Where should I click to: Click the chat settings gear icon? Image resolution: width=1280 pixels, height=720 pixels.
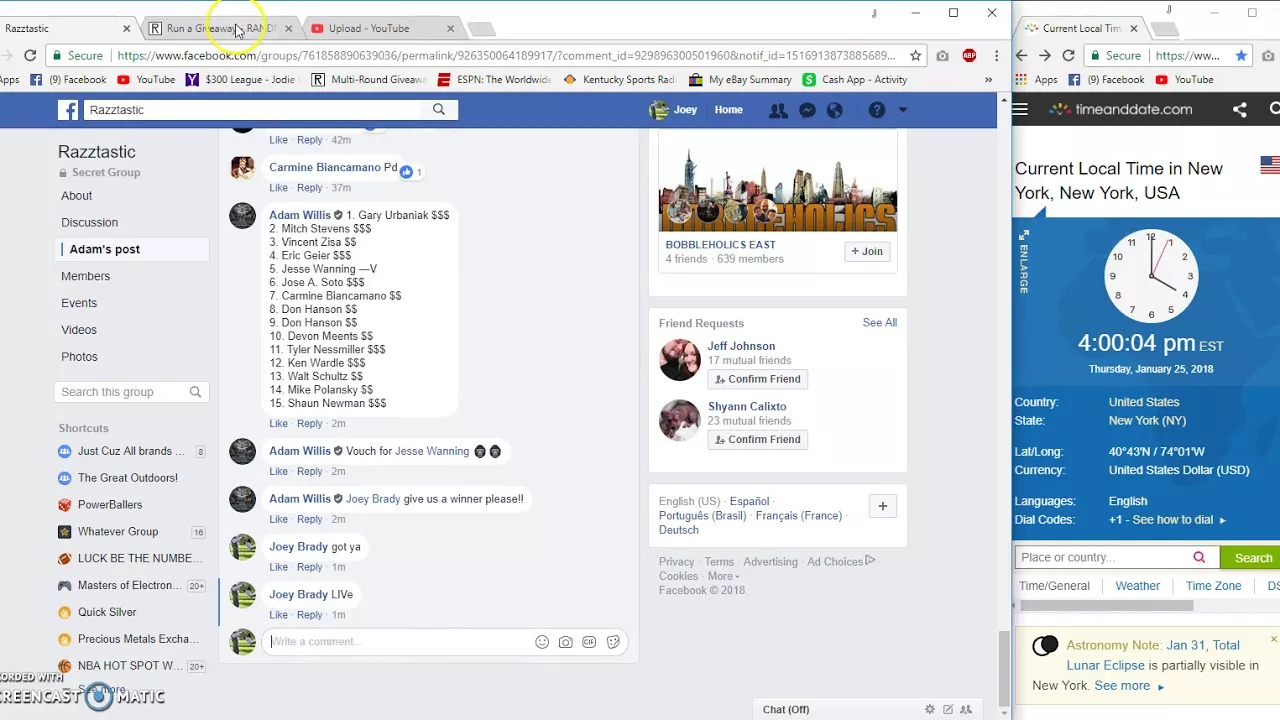930,709
